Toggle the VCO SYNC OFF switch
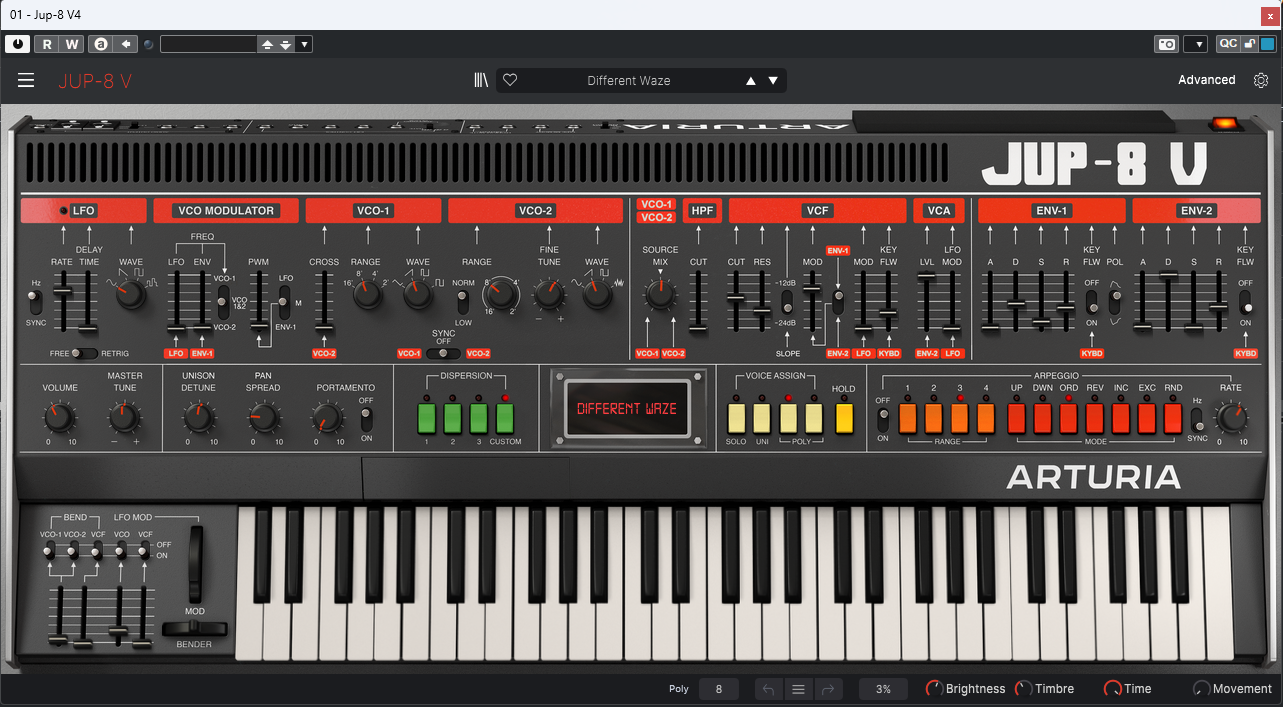 pos(443,353)
